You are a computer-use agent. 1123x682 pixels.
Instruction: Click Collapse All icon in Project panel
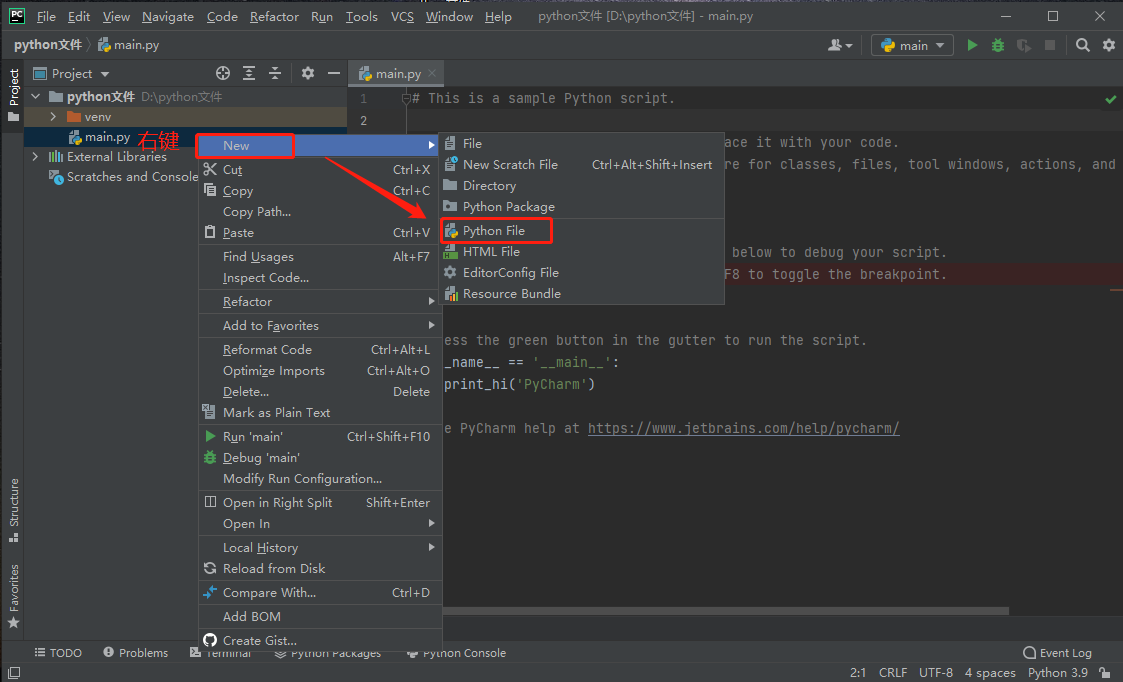tap(275, 73)
